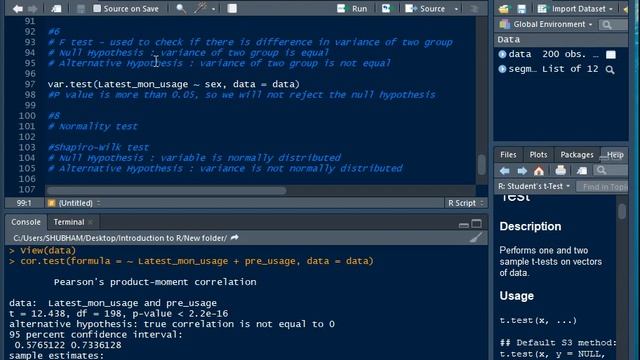Viewport: 640px width, 360px height.
Task: Go forward to next source location
Action: click(33, 9)
